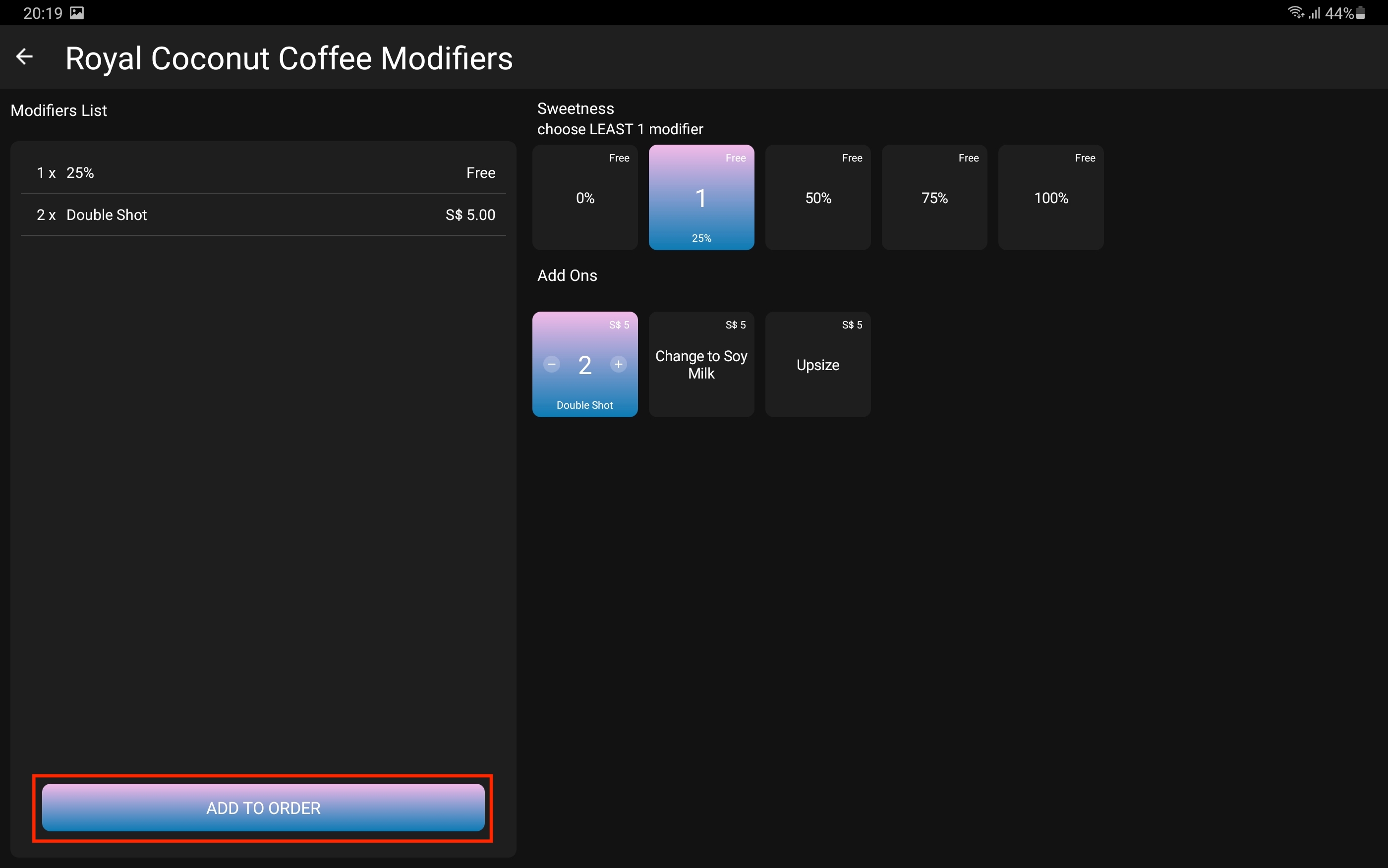The image size is (1388, 868).
Task: Open screenshot notification icon in status bar
Action: [x=77, y=12]
